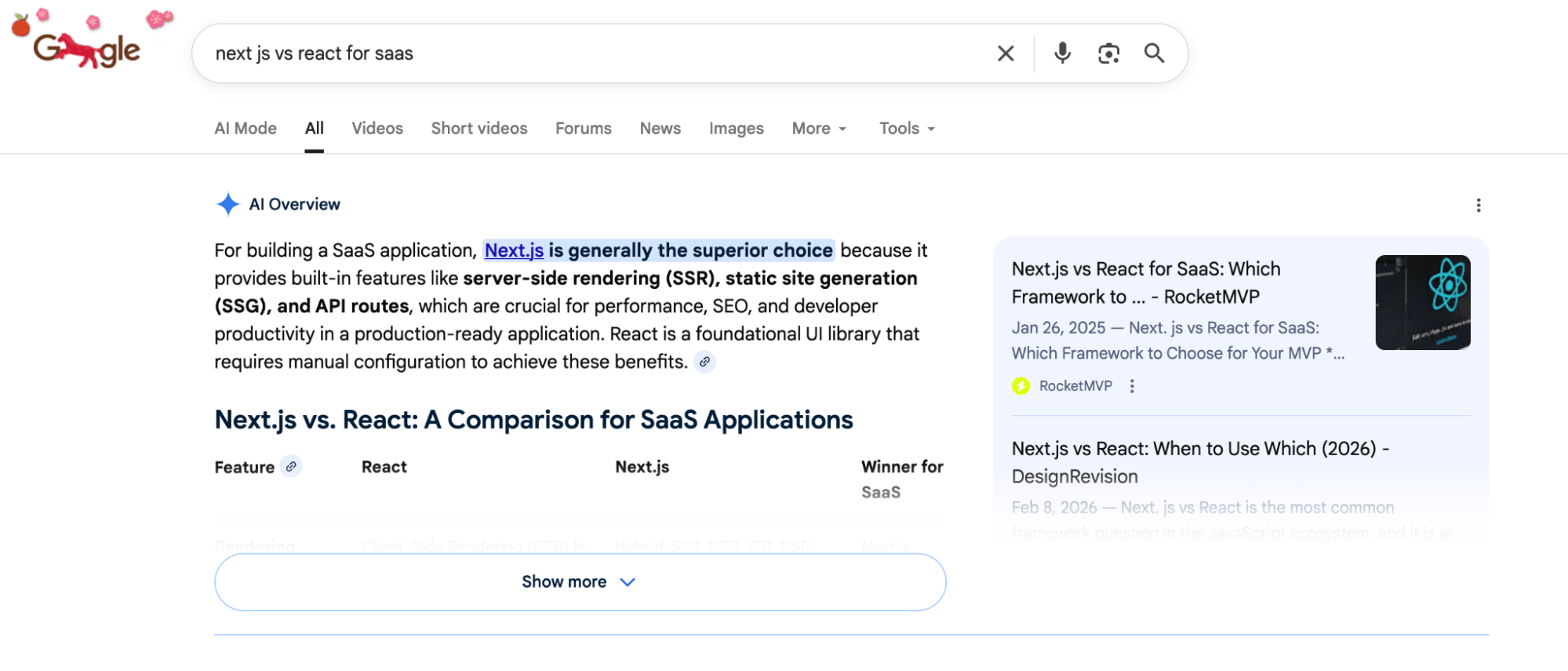Click the AI Overview sparkle icon
Image resolution: width=1568 pixels, height=671 pixels.
click(x=227, y=204)
